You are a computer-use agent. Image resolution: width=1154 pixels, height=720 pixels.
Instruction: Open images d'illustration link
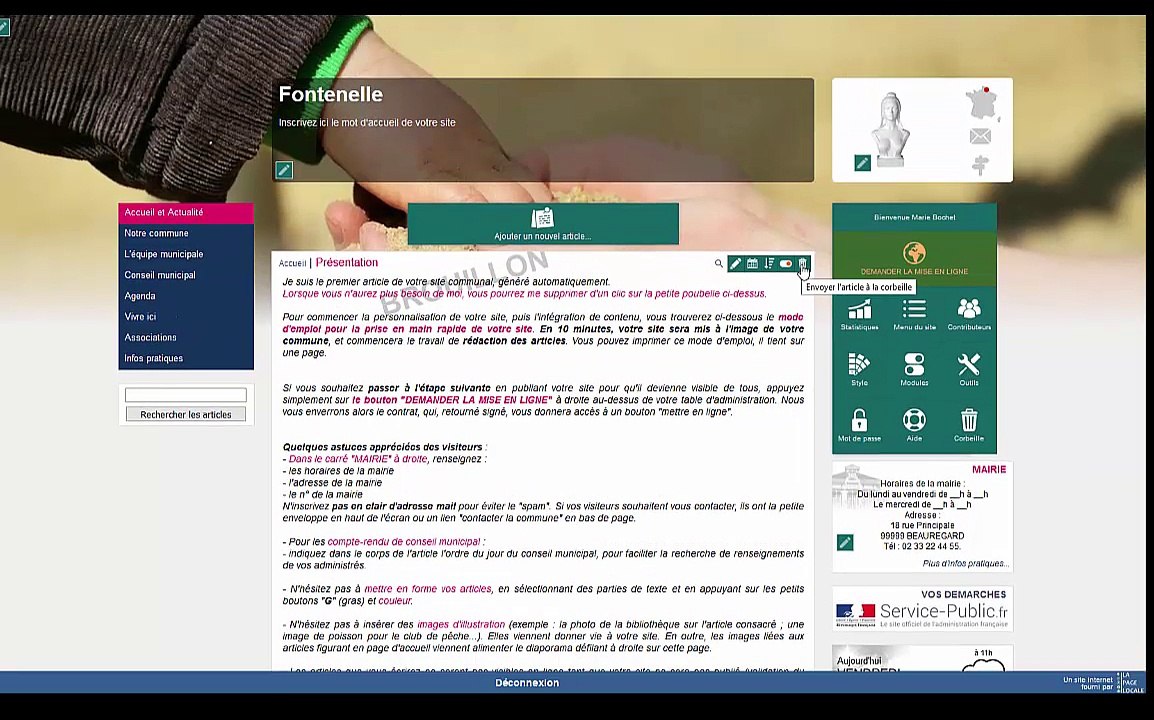click(461, 624)
